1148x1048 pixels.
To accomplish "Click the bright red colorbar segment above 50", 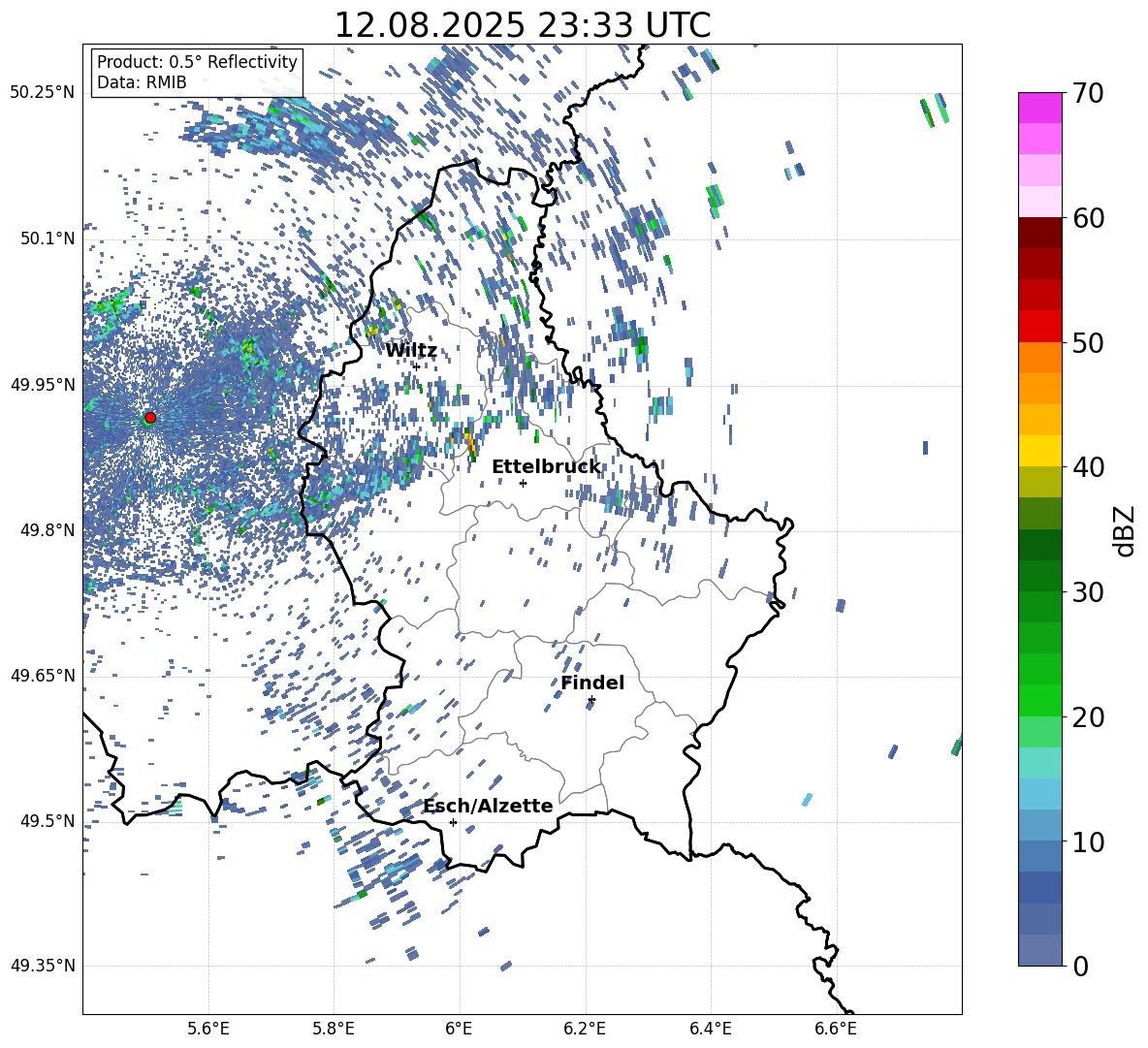I will (1039, 327).
